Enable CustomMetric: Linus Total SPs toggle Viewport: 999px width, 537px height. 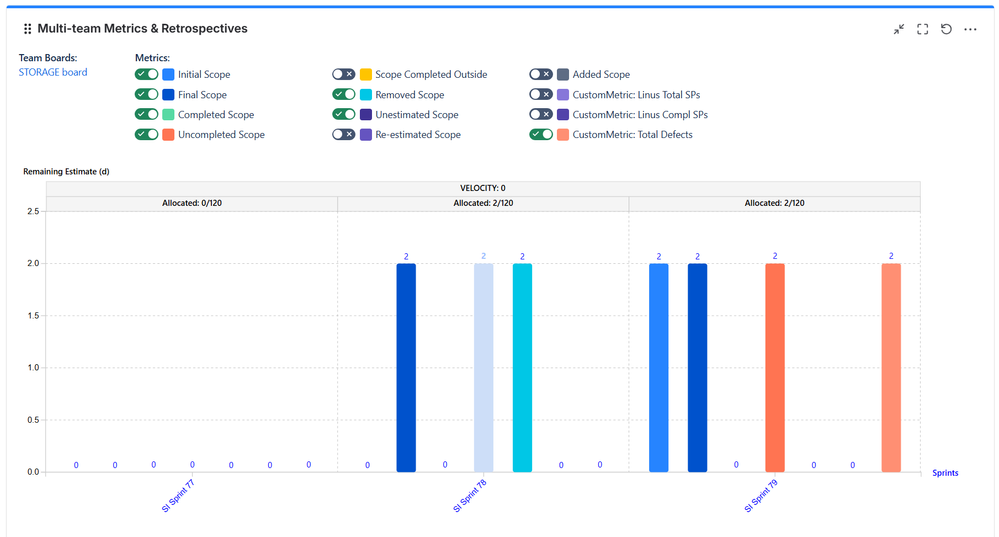pos(541,94)
